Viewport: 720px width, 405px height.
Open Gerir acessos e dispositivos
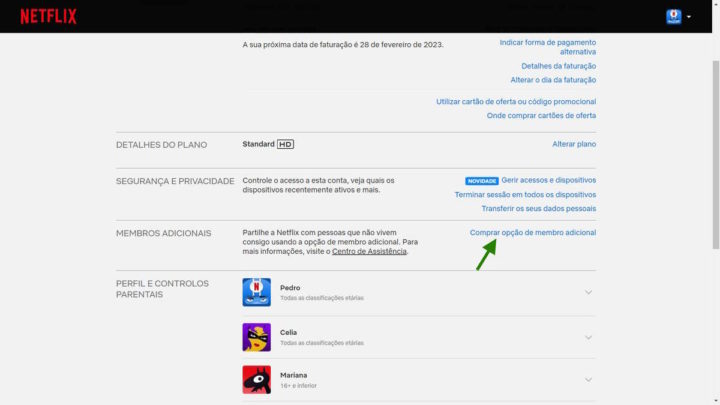tap(549, 180)
